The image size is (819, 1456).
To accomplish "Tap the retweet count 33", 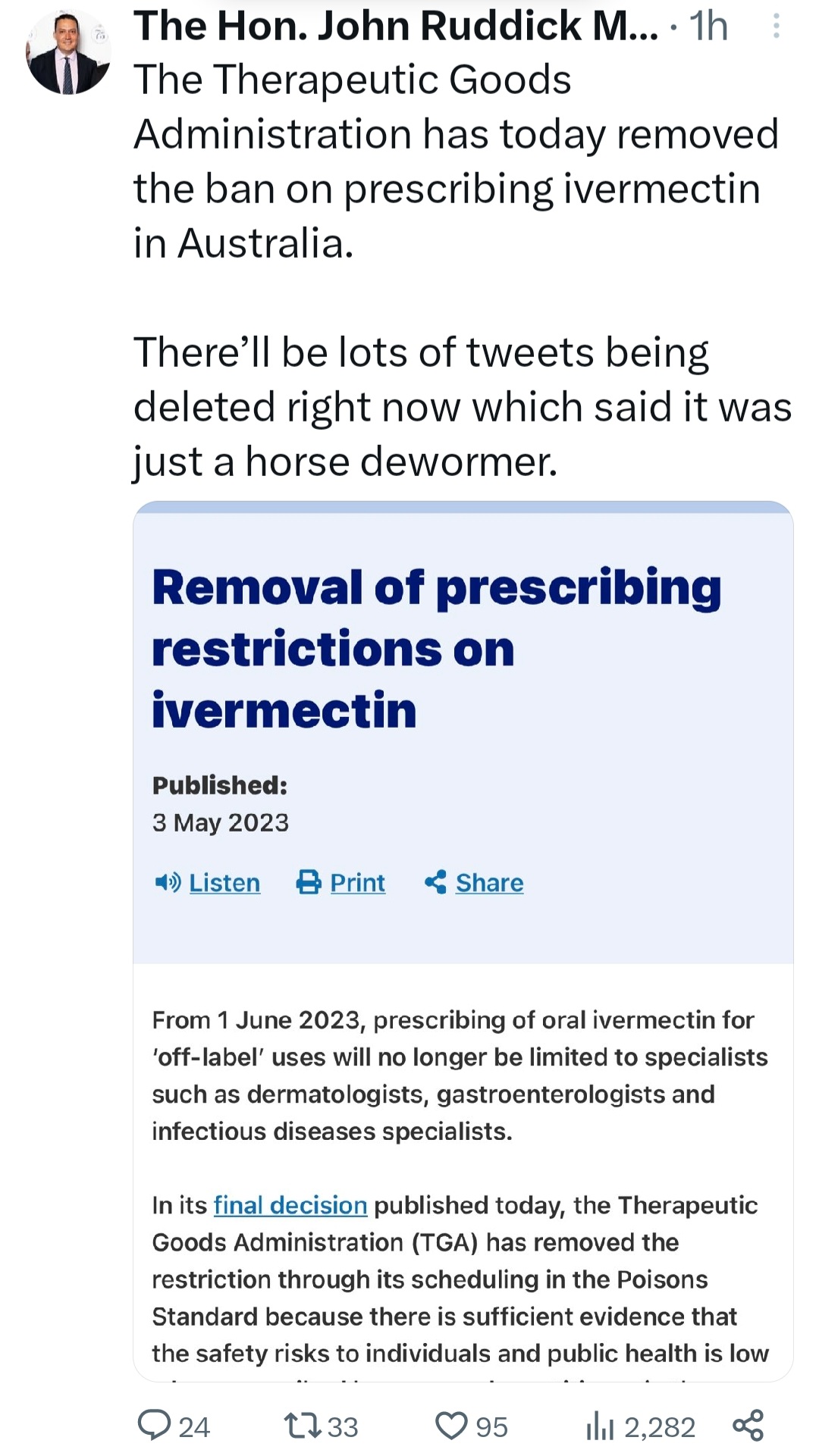I will (x=343, y=1426).
